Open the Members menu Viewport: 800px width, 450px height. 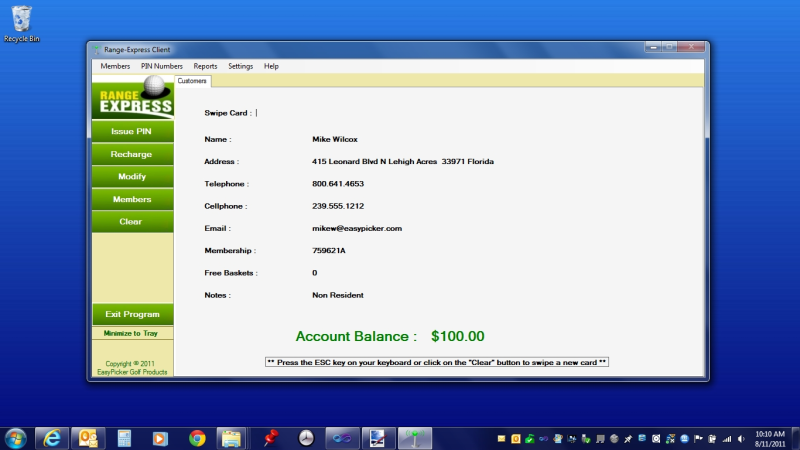coord(115,66)
